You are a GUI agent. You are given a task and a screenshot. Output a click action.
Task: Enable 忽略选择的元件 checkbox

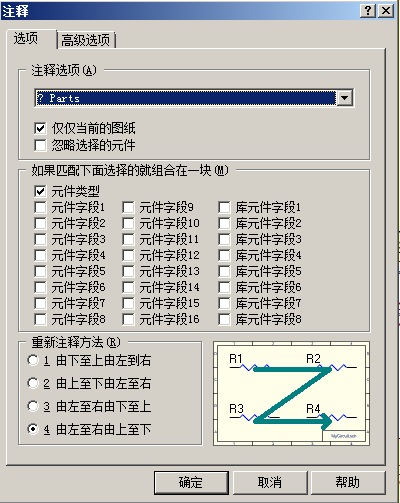point(40,145)
